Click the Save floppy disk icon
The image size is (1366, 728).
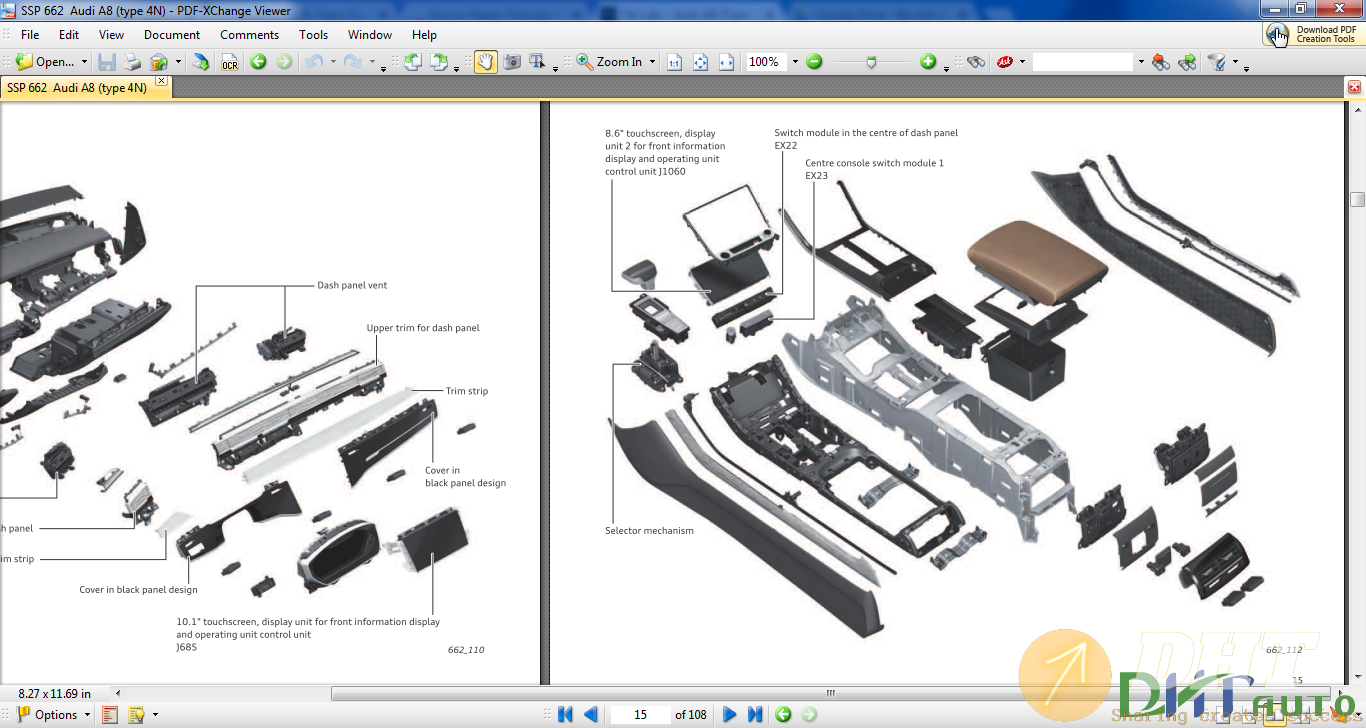(x=107, y=62)
